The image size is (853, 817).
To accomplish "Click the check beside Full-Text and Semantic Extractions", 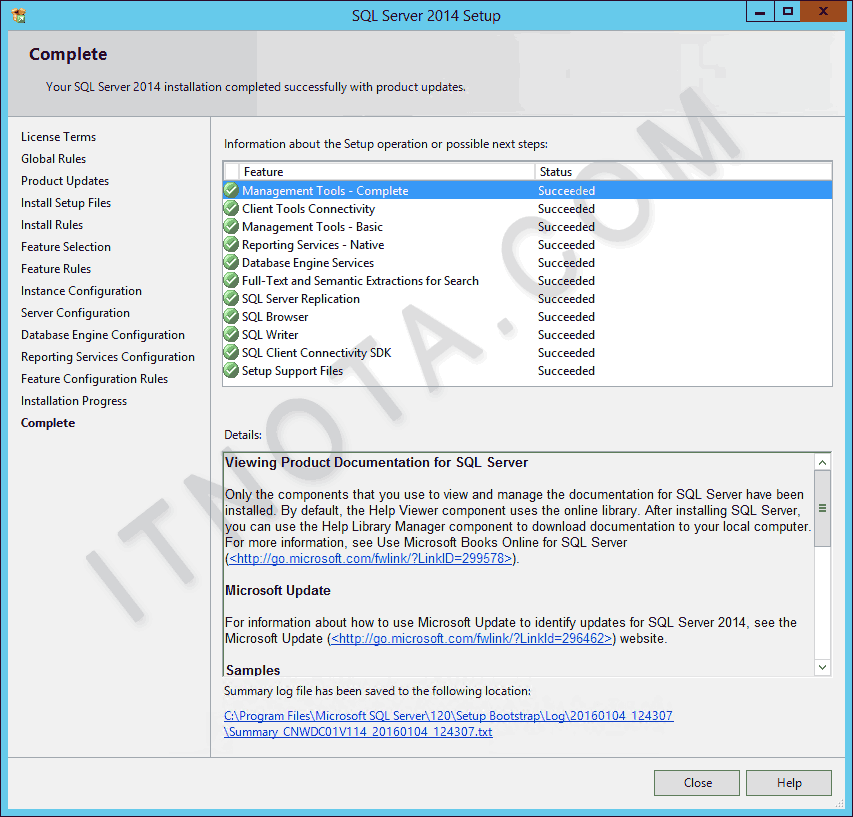I will pyautogui.click(x=231, y=280).
